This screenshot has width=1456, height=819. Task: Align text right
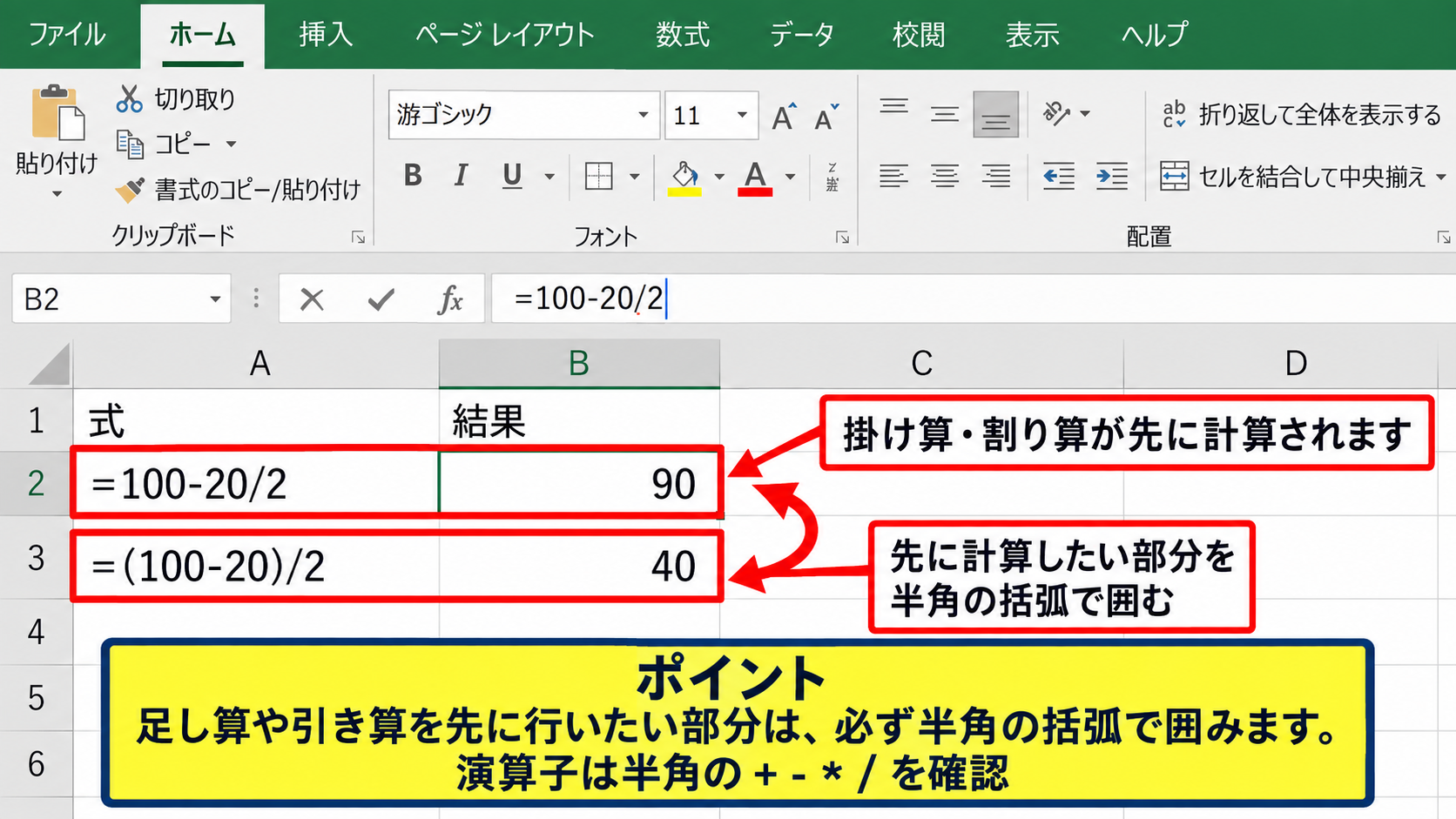pos(995,177)
